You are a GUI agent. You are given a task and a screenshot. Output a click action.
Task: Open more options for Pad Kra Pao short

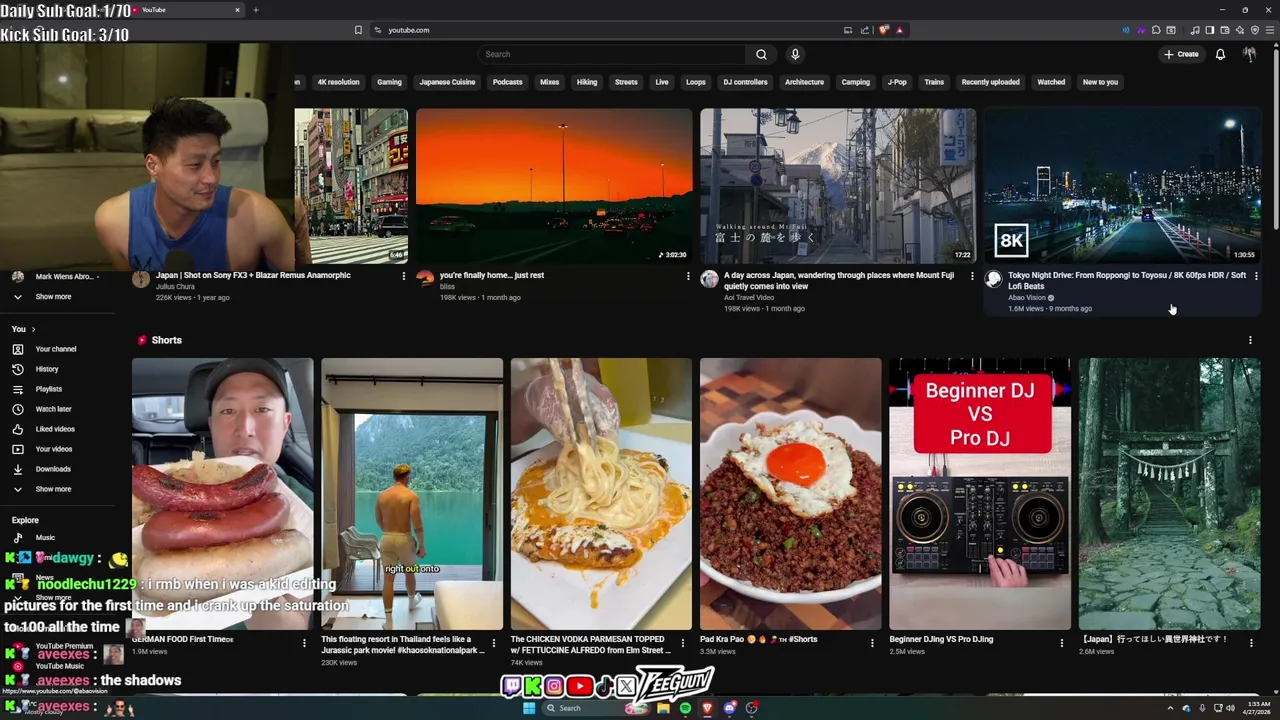pyautogui.click(x=872, y=643)
